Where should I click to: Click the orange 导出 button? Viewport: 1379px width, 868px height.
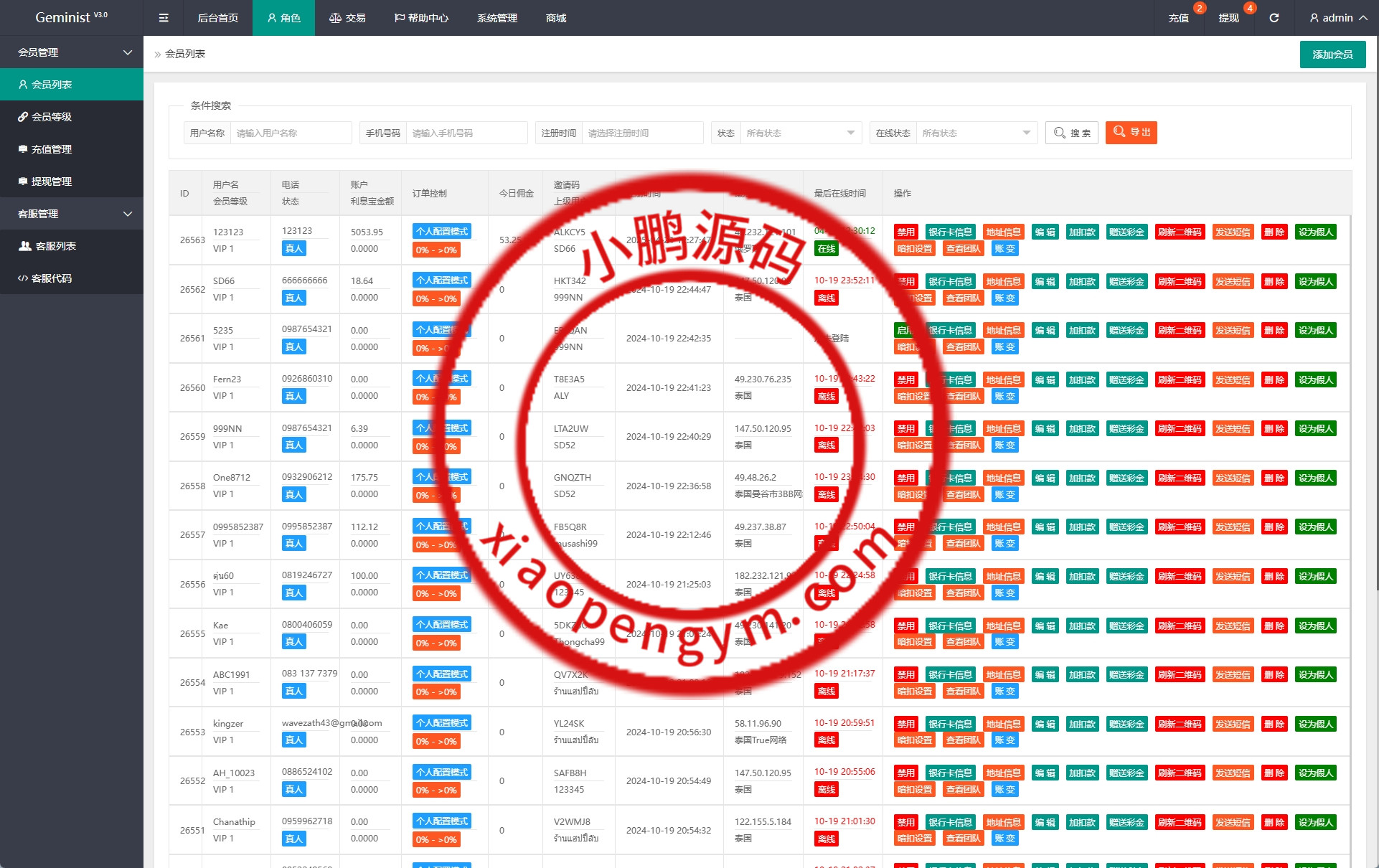point(1131,133)
